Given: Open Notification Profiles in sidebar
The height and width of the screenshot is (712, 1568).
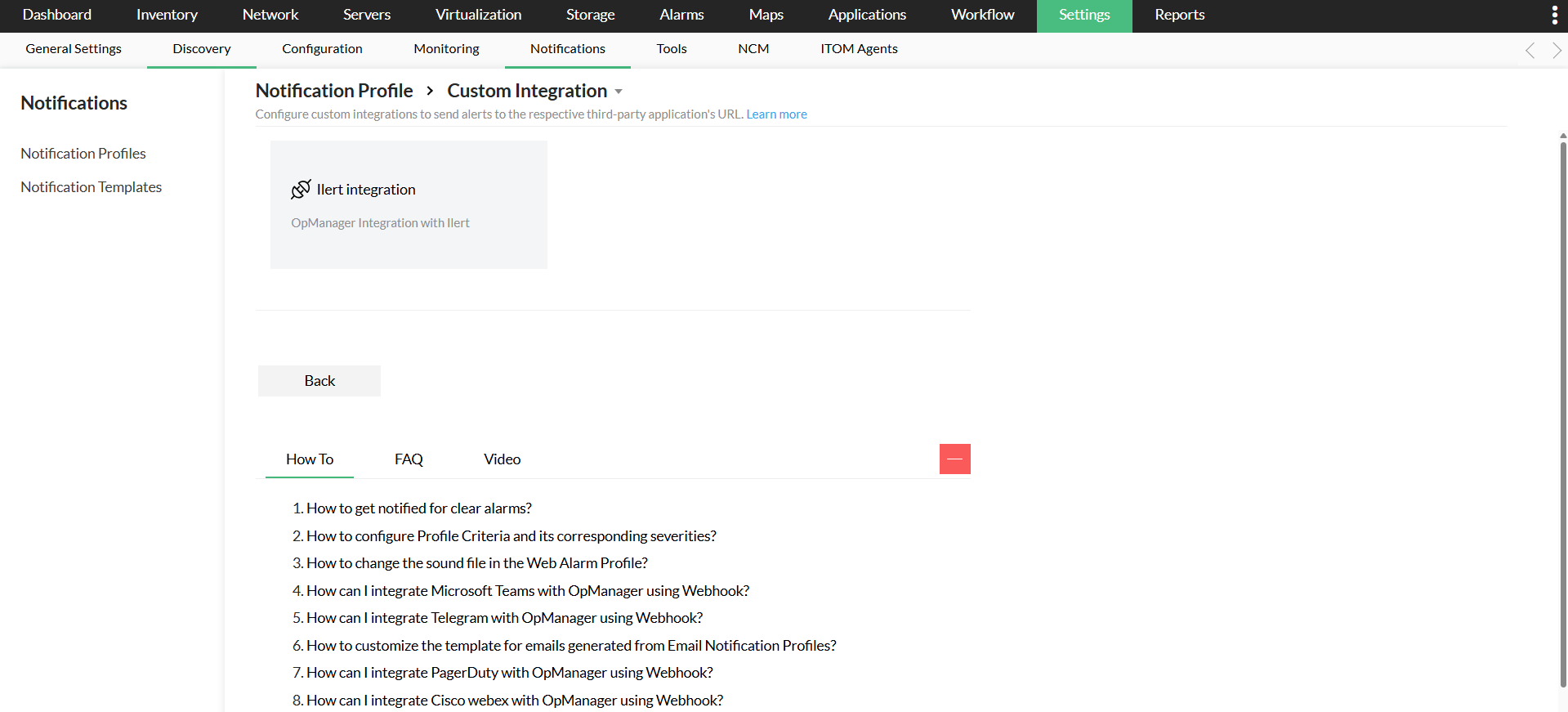Looking at the screenshot, I should coord(83,154).
